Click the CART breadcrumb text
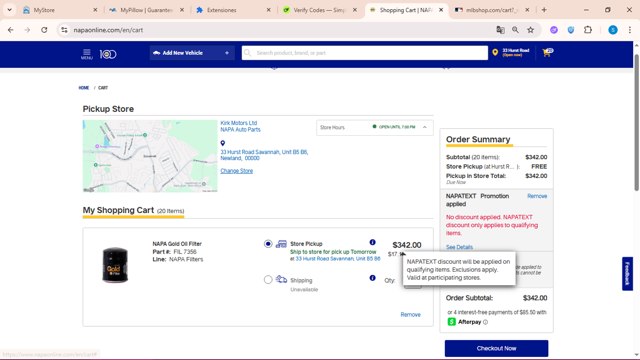 [103, 88]
